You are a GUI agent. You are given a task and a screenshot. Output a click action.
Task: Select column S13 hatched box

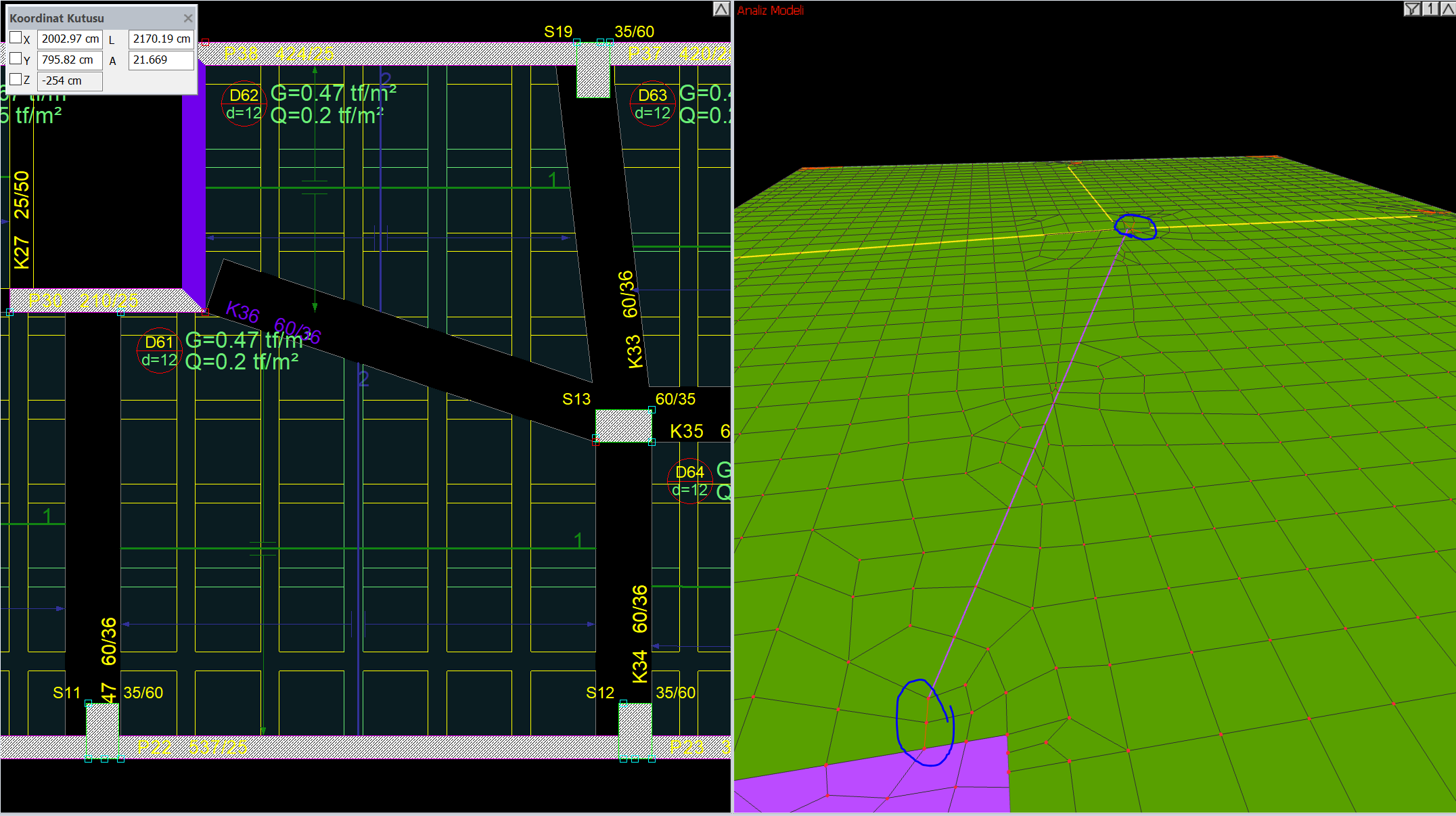click(623, 426)
